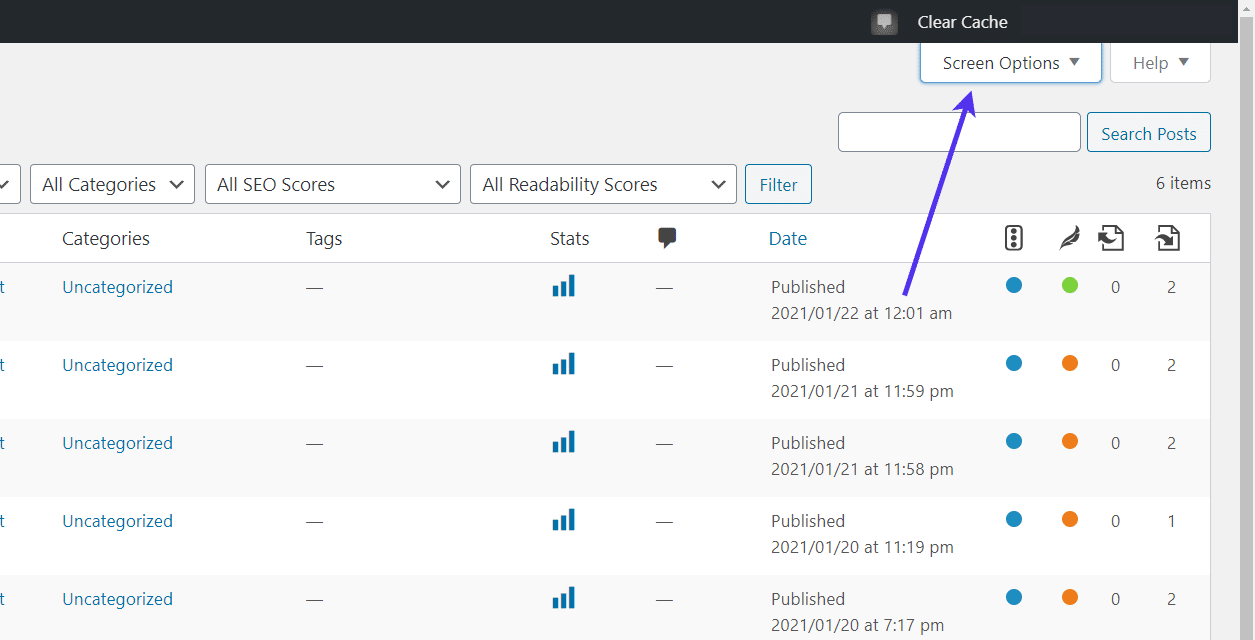The height and width of the screenshot is (640, 1255).
Task: Expand the All SEO Scores filter
Action: point(332,185)
